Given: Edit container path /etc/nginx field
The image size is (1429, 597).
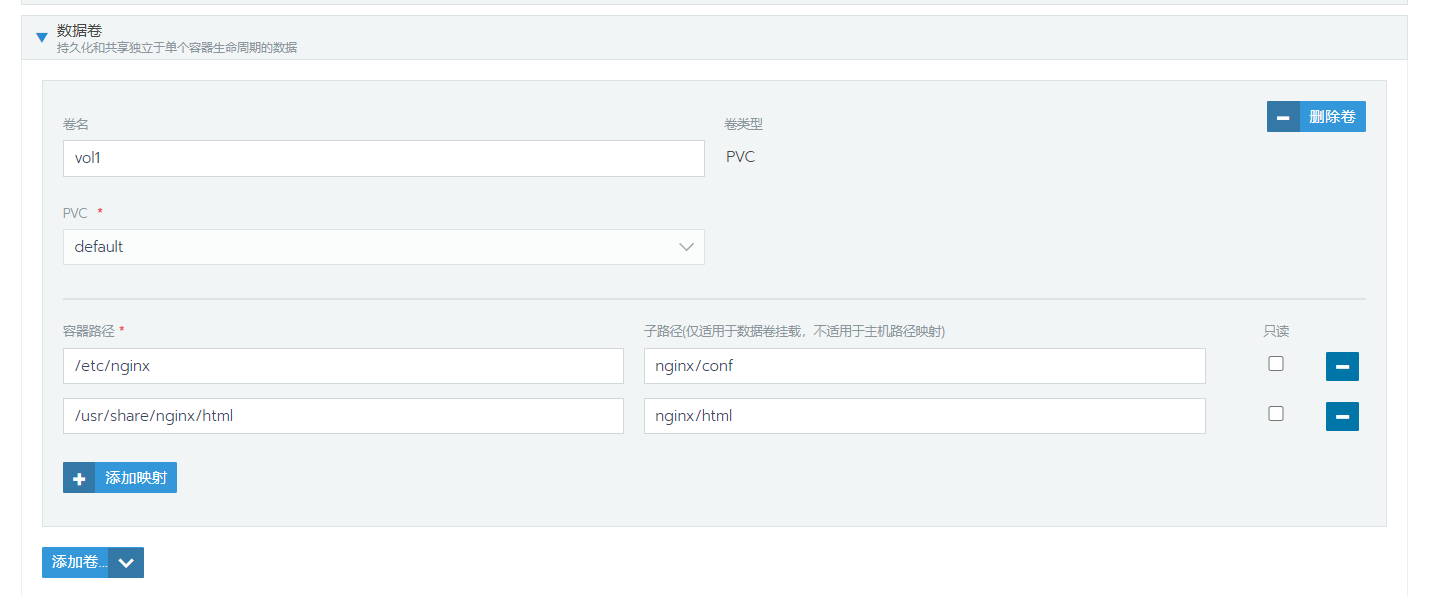Looking at the screenshot, I should (343, 366).
